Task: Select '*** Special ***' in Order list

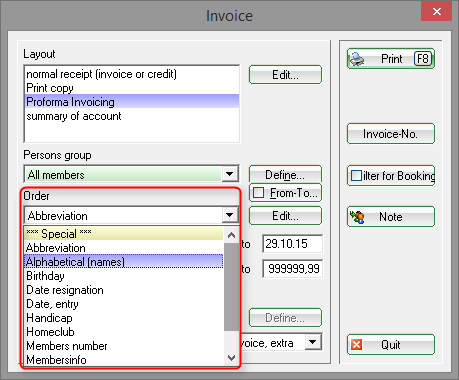Action: [124, 234]
